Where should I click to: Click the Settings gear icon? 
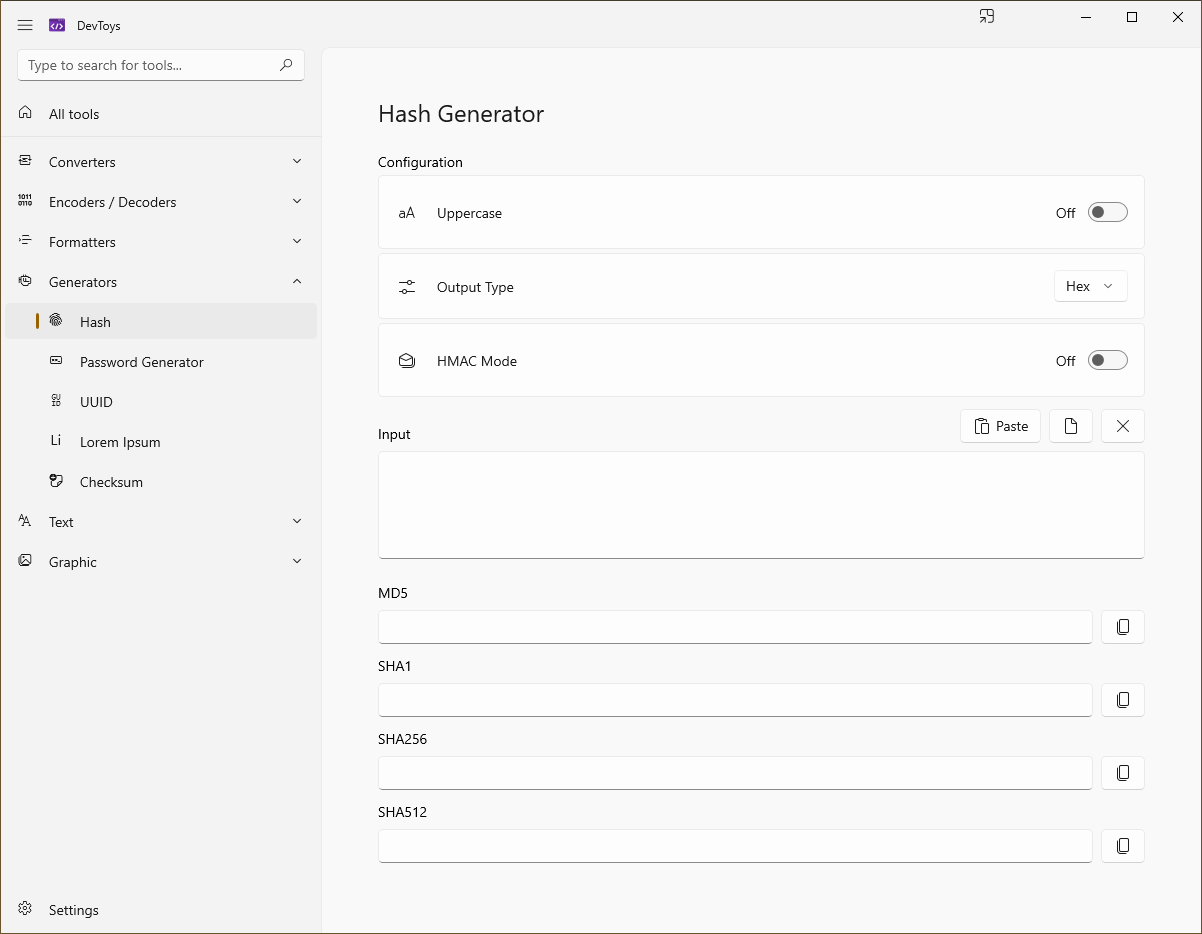25,909
